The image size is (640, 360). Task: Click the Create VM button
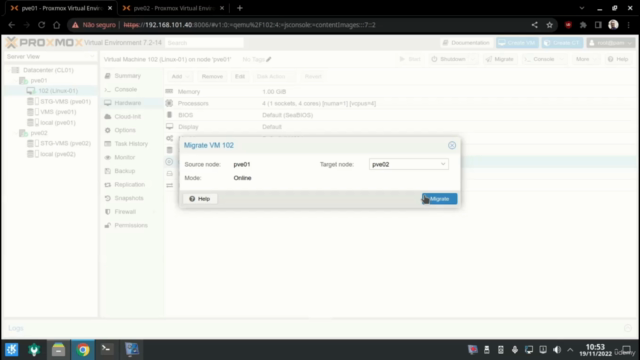[x=517, y=42]
